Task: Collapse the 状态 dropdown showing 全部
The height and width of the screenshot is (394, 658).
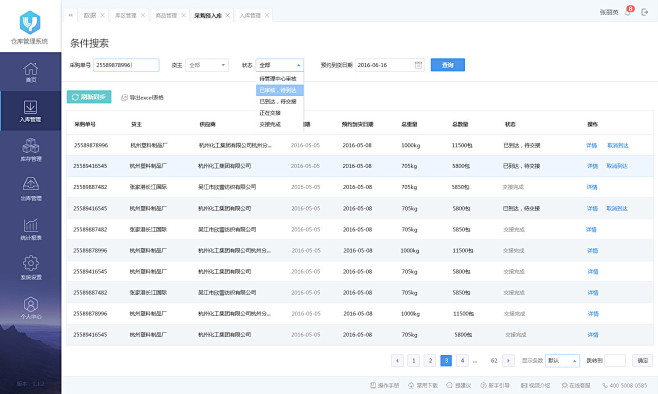Action: [x=279, y=65]
